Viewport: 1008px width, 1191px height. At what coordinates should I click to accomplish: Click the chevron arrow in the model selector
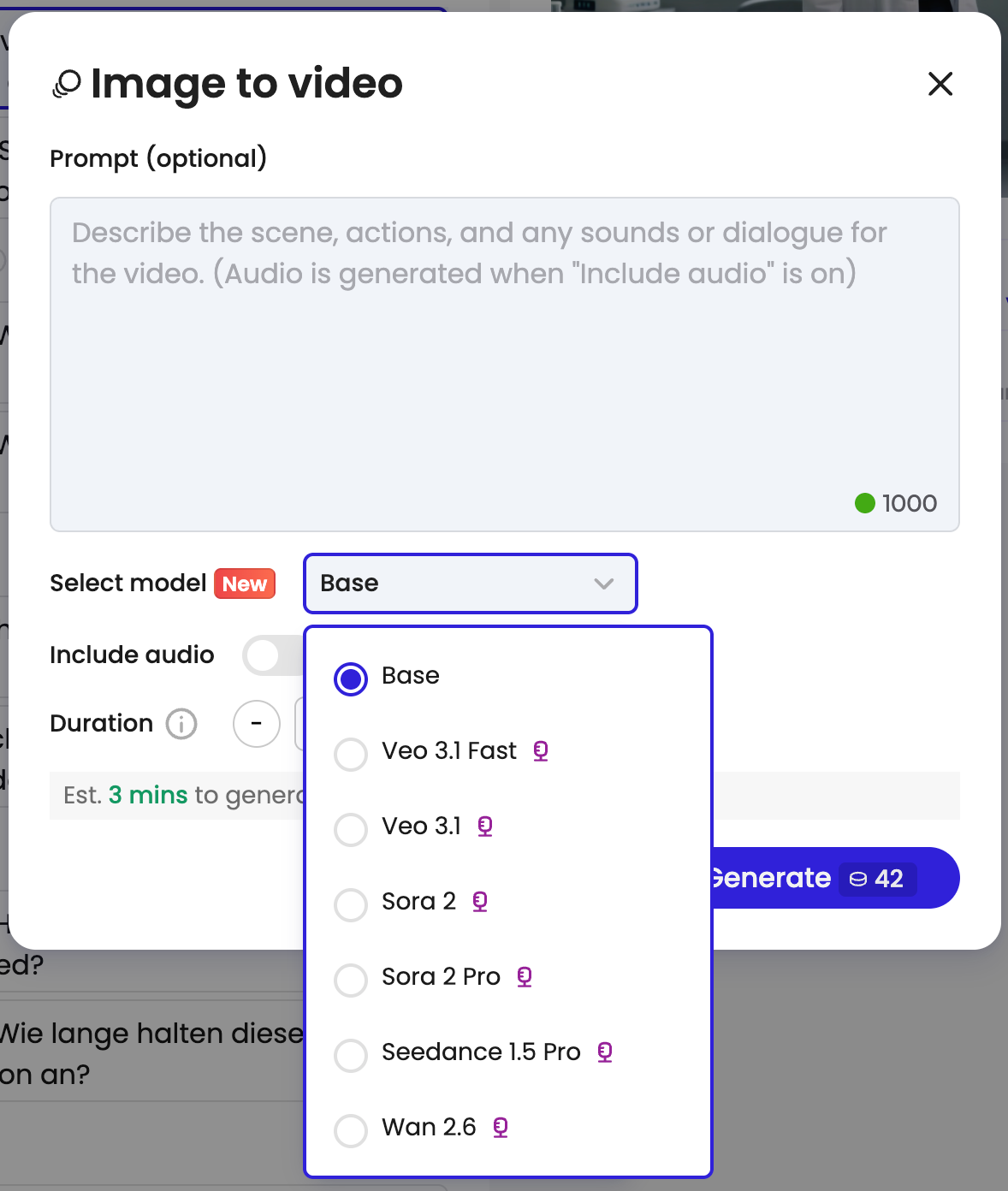[604, 584]
